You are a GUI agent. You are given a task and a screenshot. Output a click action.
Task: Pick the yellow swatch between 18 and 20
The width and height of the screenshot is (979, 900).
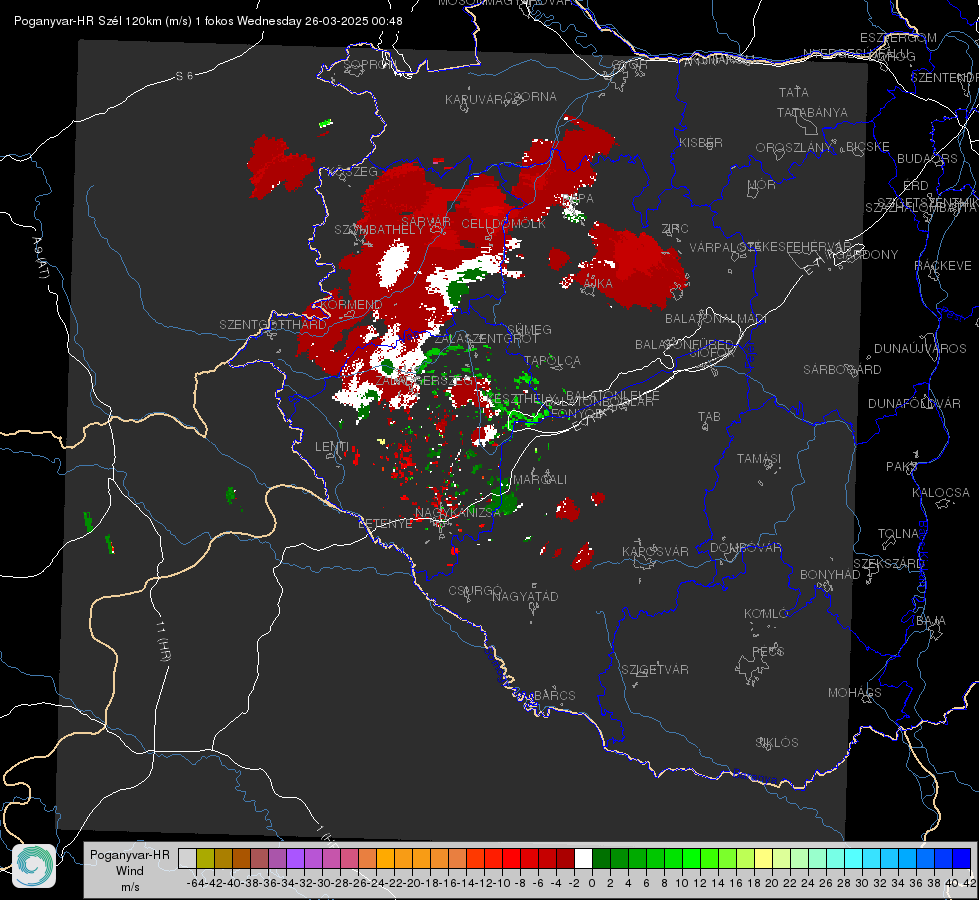coord(763,859)
